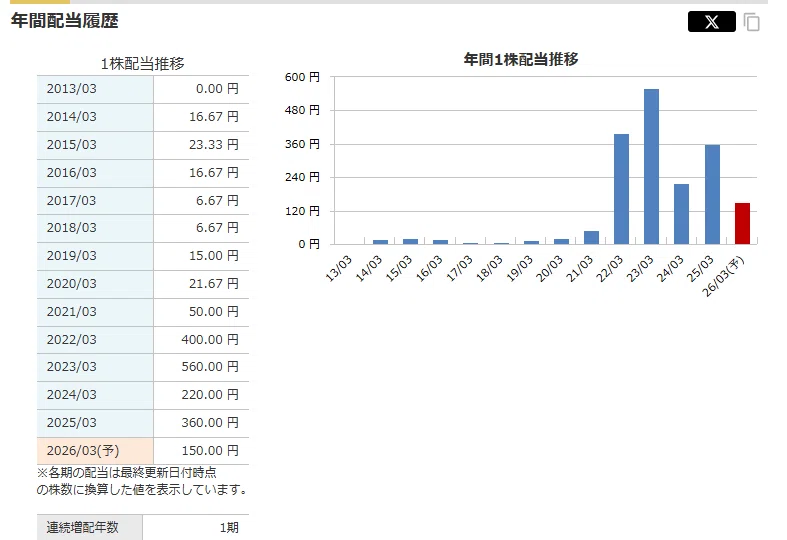Select the 2018/03 row label
The width and height of the screenshot is (787, 540).
coord(95,228)
